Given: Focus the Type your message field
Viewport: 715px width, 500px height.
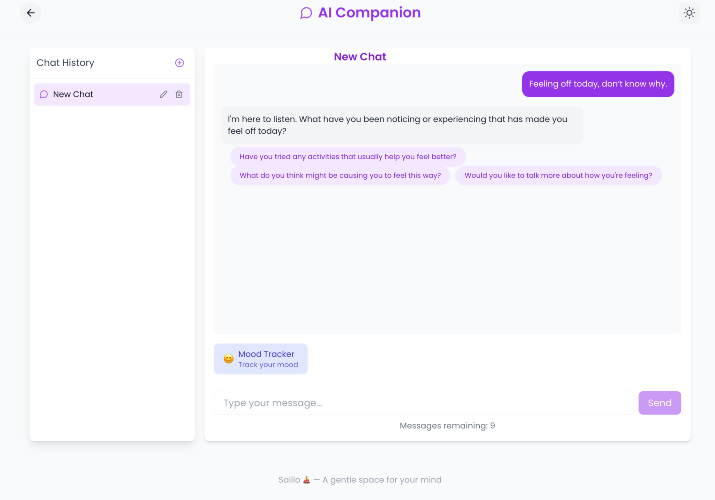Looking at the screenshot, I should click(x=424, y=403).
